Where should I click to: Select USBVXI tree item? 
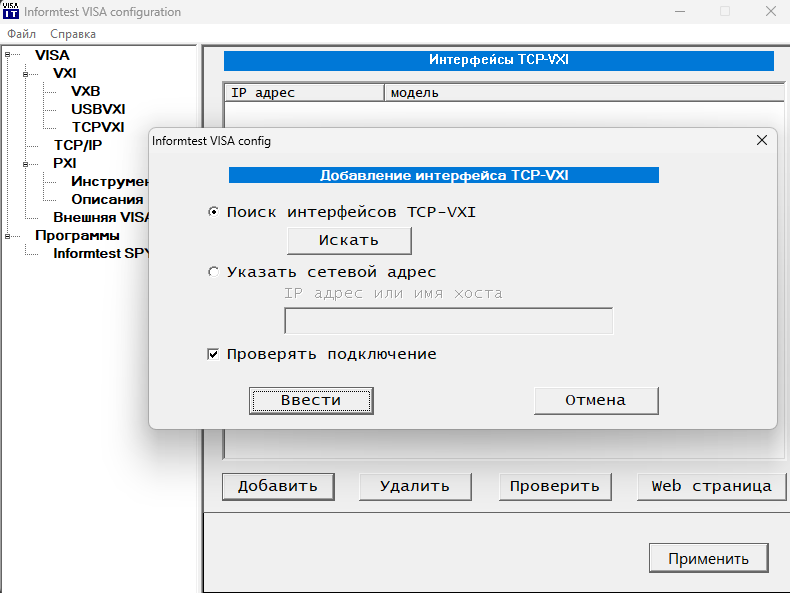click(x=98, y=109)
